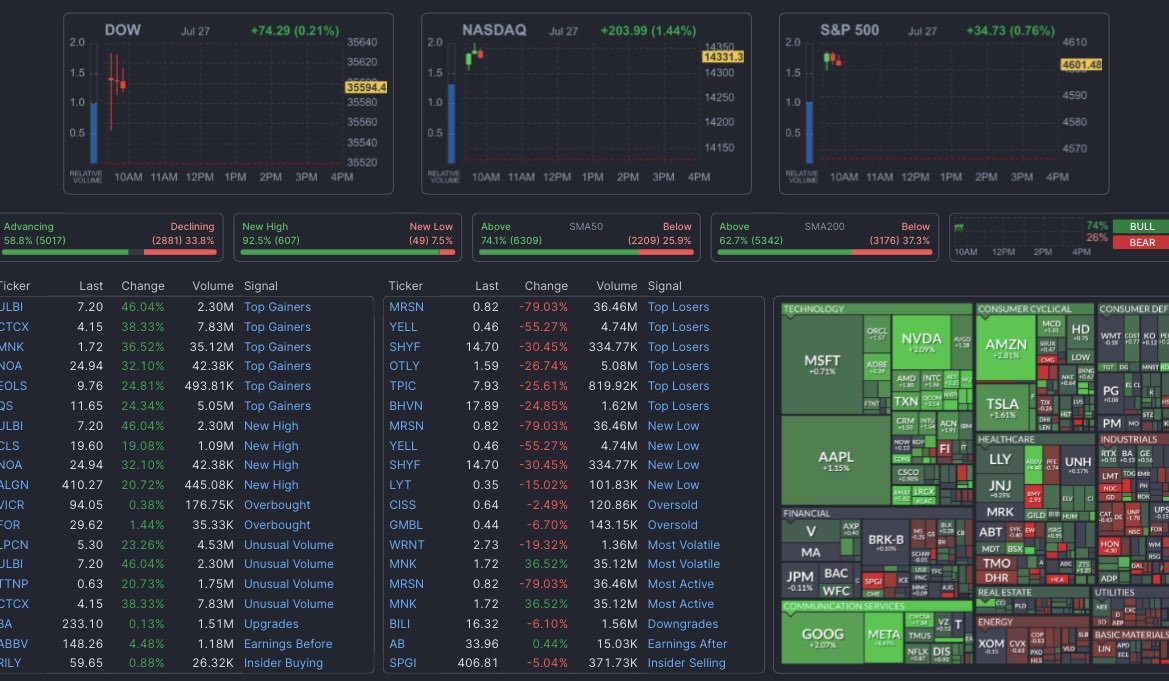Click the DOW change text +74.29 (0.21%)

tap(294, 31)
